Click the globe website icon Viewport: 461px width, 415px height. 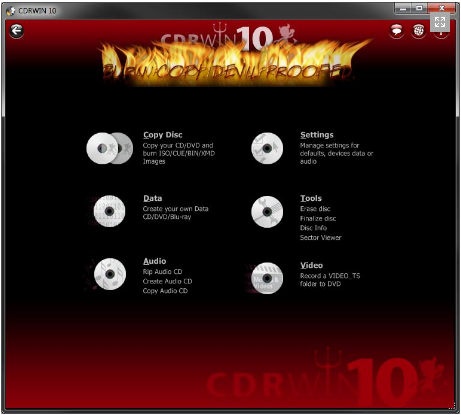[418, 31]
